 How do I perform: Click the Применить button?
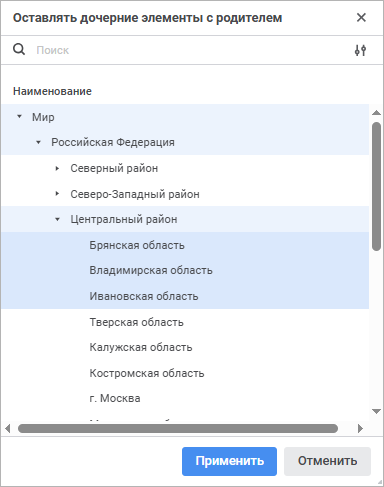coord(229,461)
